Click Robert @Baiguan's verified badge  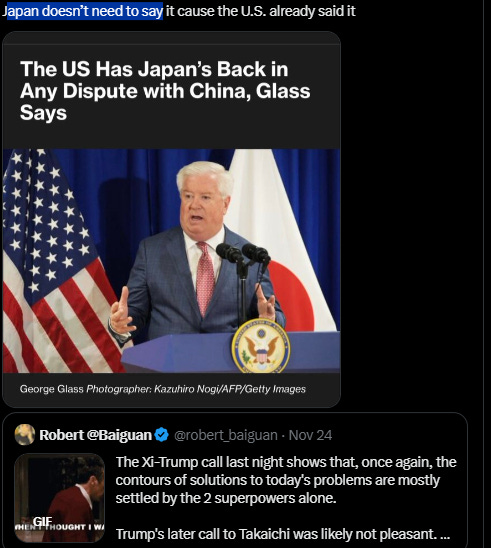click(161, 435)
